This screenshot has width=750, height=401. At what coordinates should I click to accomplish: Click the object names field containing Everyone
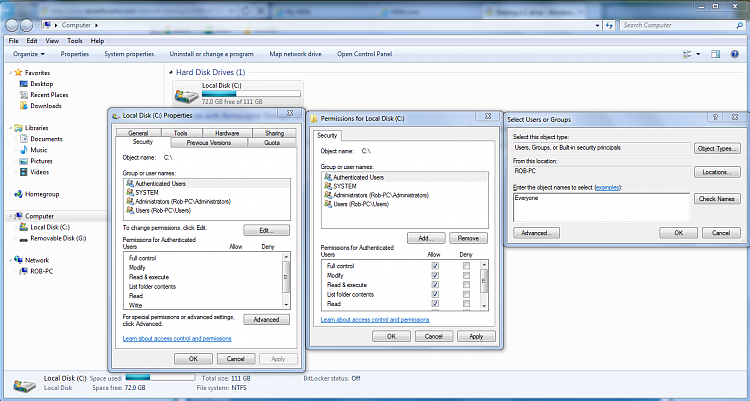(602, 207)
